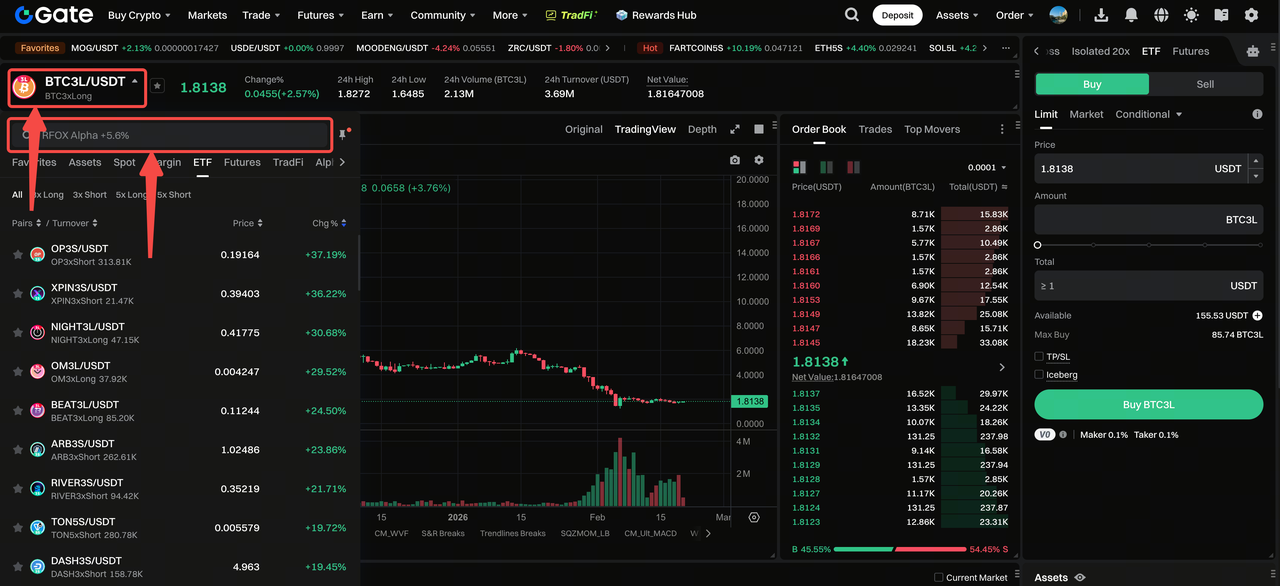Select the Sell tab in order panel

coord(1205,84)
